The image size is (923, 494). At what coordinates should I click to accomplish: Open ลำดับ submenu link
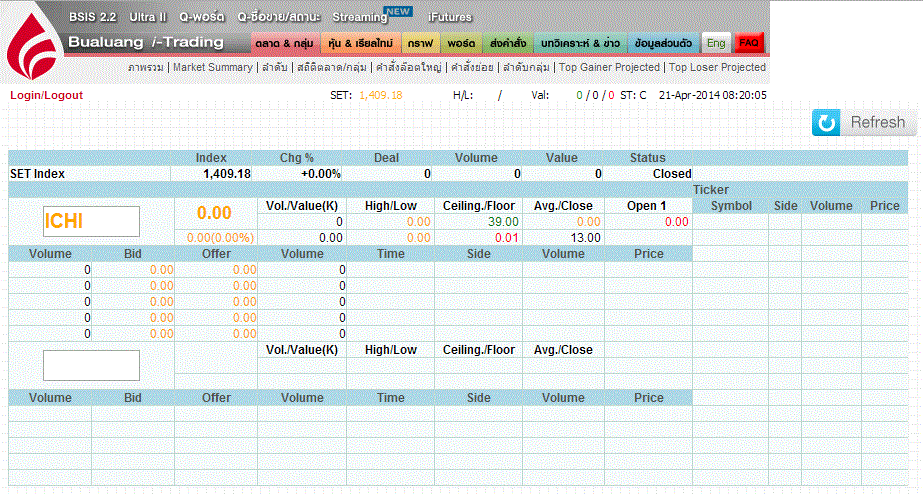274,67
